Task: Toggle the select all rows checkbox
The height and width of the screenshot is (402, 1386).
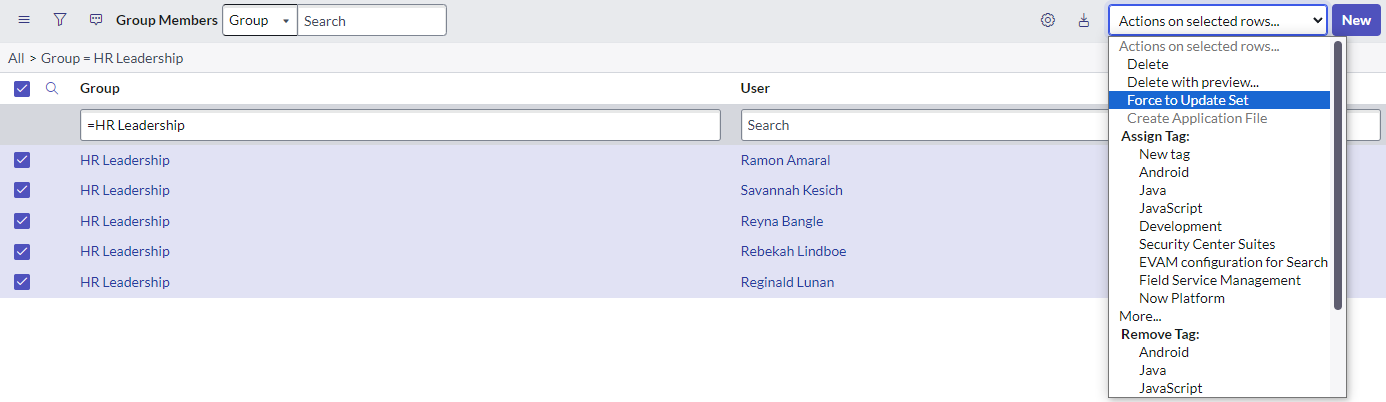Action: tap(22, 89)
